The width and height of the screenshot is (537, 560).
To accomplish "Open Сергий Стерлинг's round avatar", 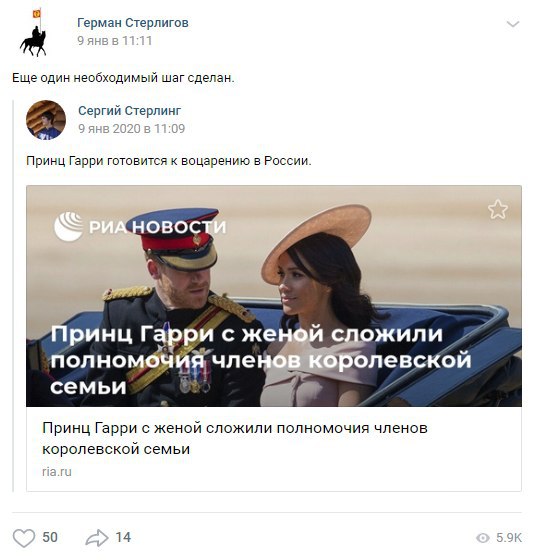I will tap(46, 120).
